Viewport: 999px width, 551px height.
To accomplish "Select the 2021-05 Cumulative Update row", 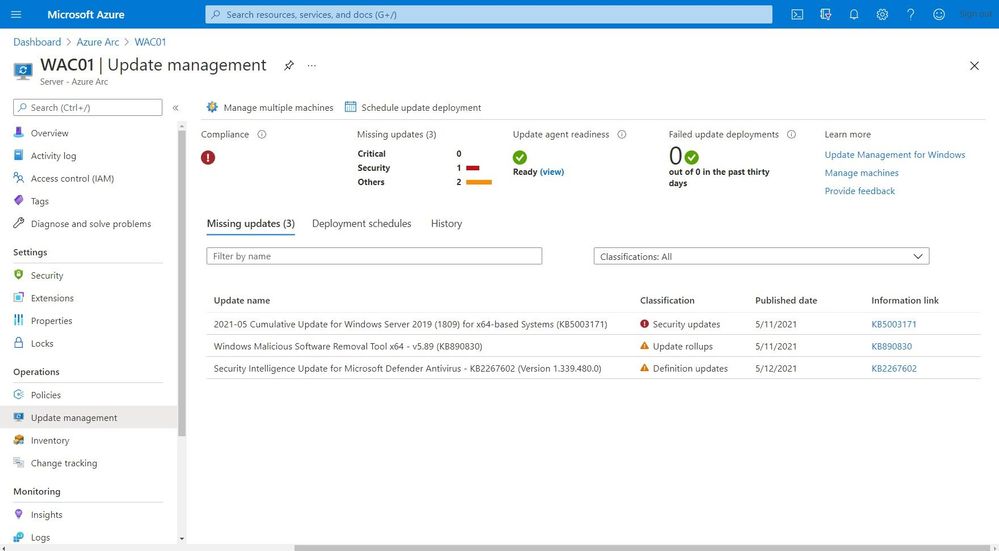I will coord(593,324).
